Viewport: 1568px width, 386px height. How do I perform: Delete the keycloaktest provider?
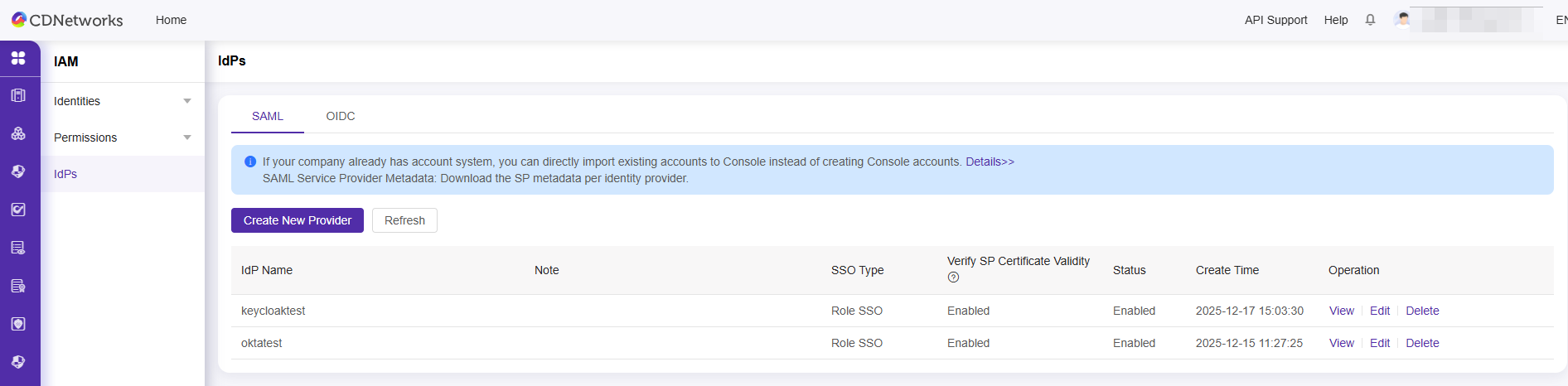[1422, 311]
